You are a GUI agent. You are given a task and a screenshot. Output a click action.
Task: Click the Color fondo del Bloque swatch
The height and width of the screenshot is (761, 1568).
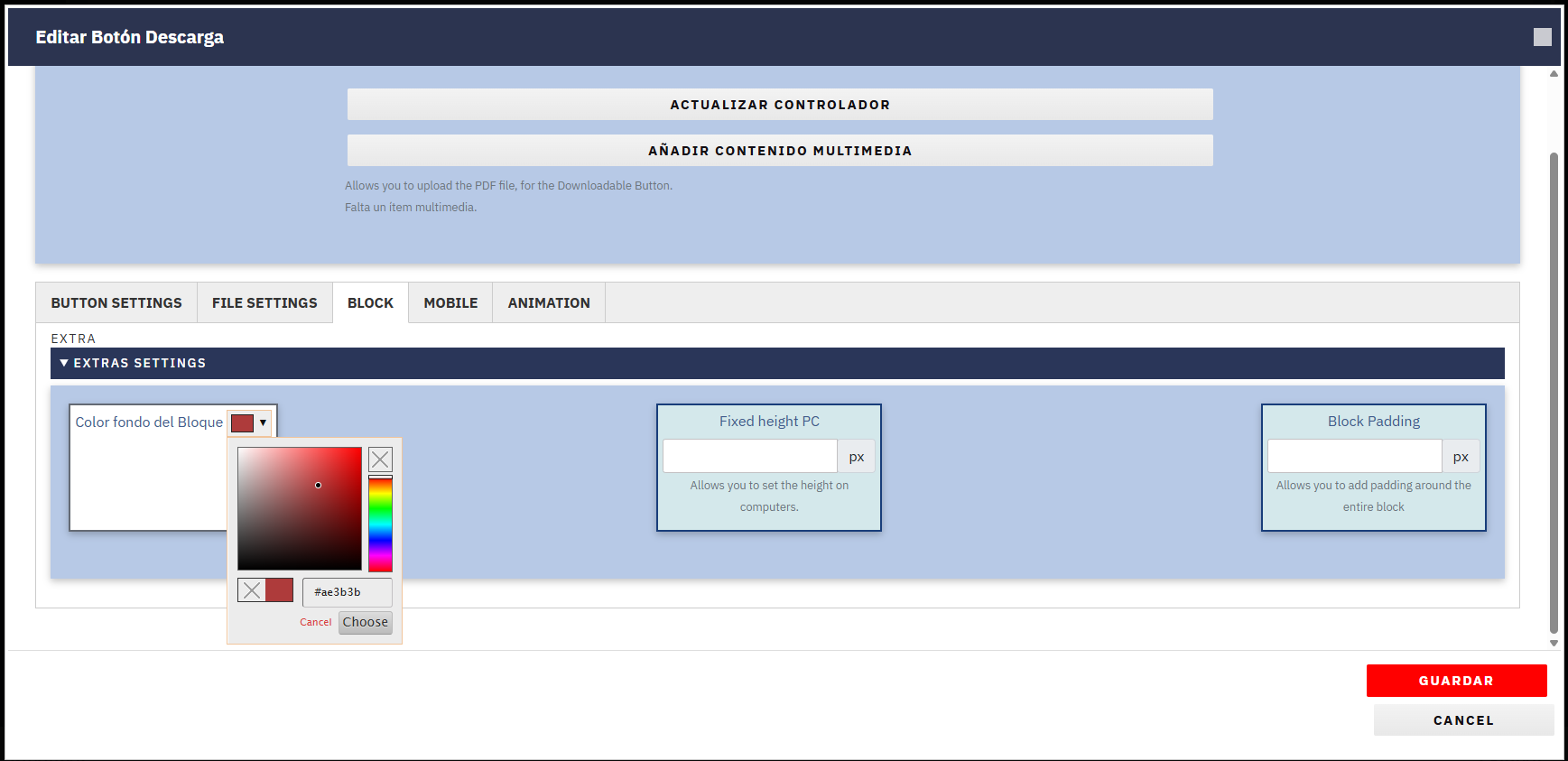(x=242, y=422)
